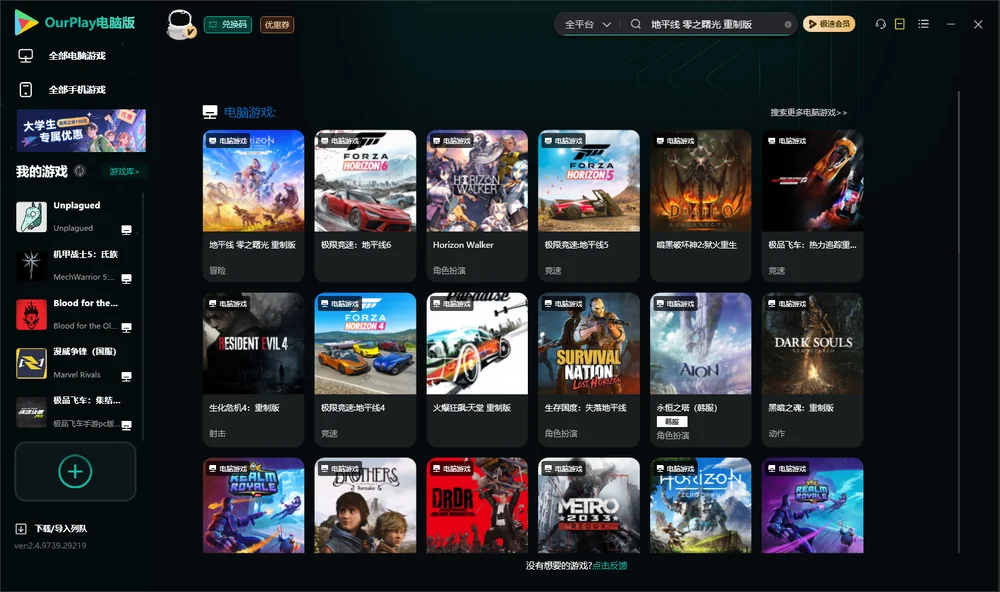Screen dimensions: 1000x592
Task: Refresh my games list icon
Action: point(80,171)
